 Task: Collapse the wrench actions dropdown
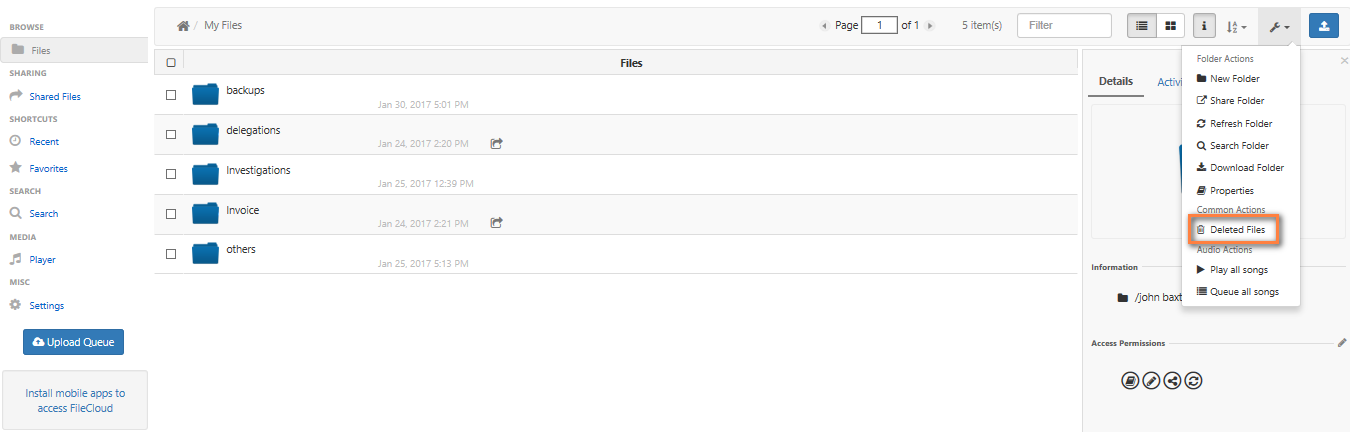1280,26
